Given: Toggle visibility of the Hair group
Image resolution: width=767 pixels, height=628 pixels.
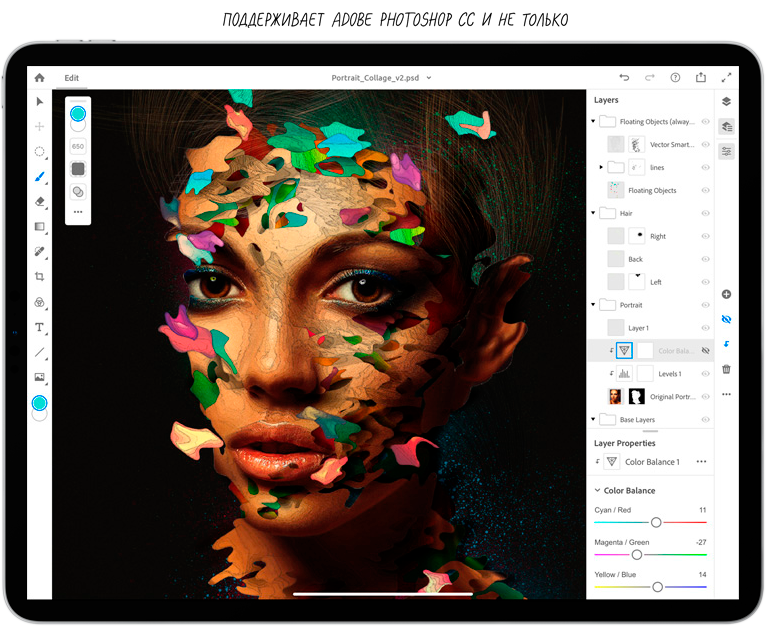Looking at the screenshot, I should [x=705, y=213].
